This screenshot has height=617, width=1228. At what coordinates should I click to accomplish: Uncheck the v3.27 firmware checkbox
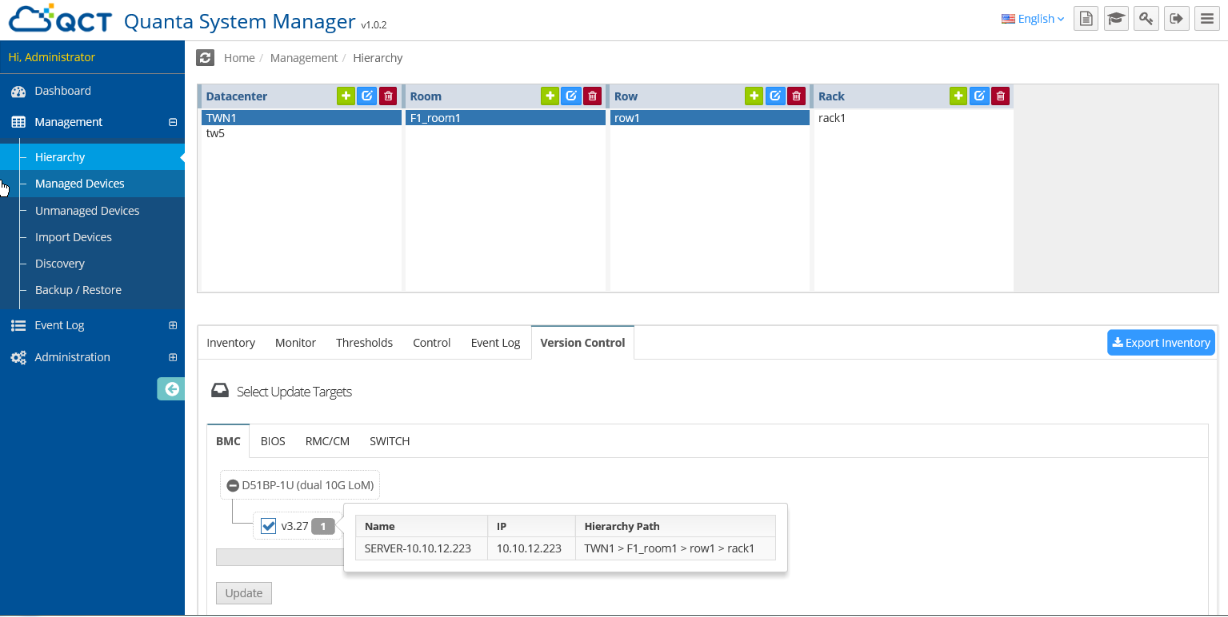click(x=268, y=526)
